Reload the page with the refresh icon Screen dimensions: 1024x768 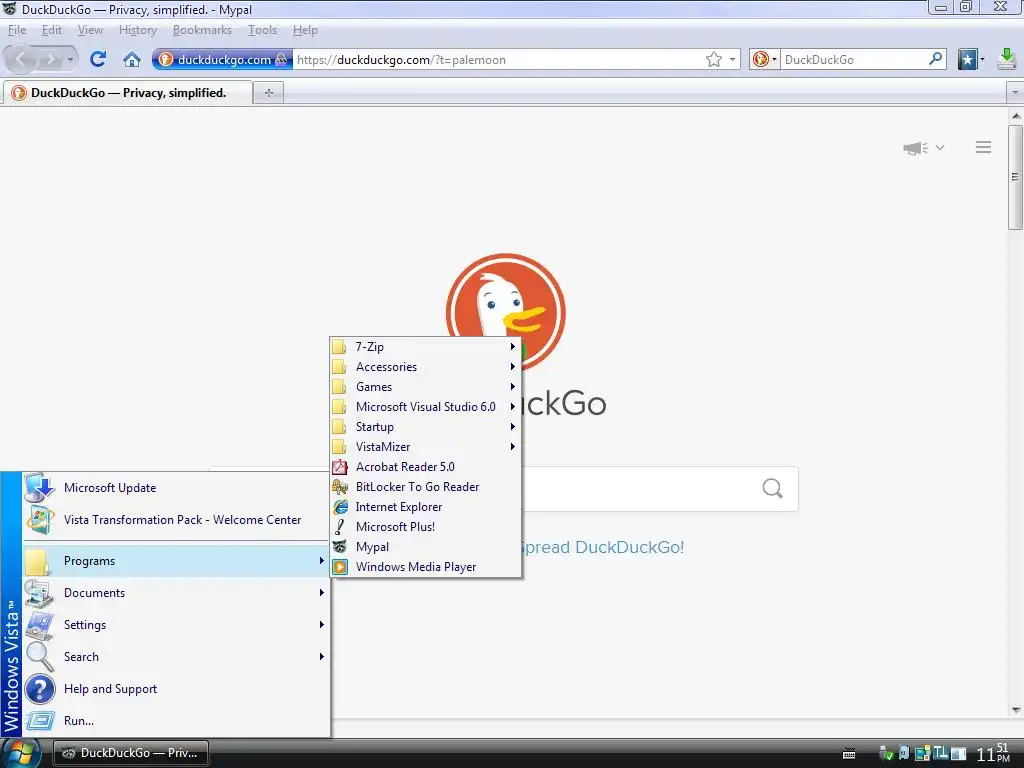pyautogui.click(x=98, y=59)
